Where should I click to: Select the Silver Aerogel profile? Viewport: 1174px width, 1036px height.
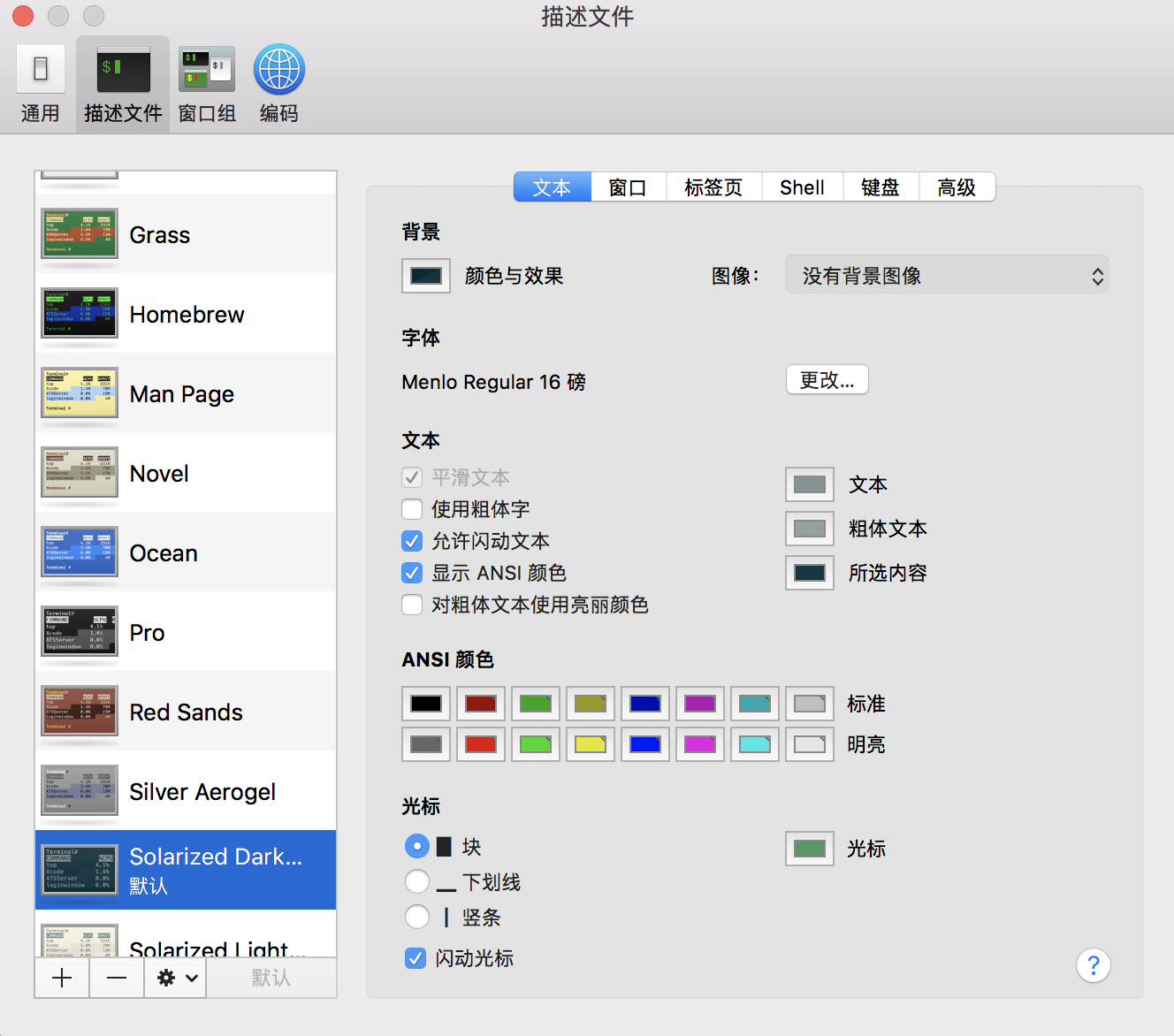186,791
